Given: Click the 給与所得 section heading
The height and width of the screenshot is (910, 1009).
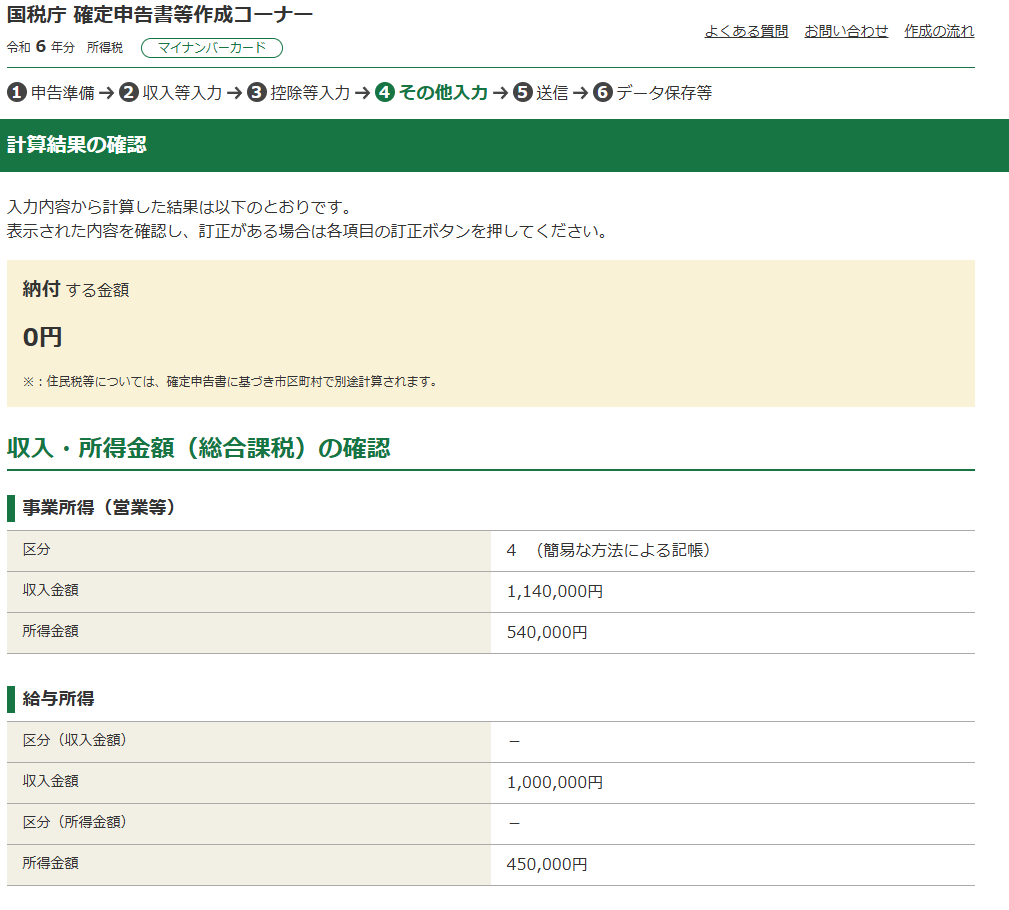Looking at the screenshot, I should tap(58, 698).
